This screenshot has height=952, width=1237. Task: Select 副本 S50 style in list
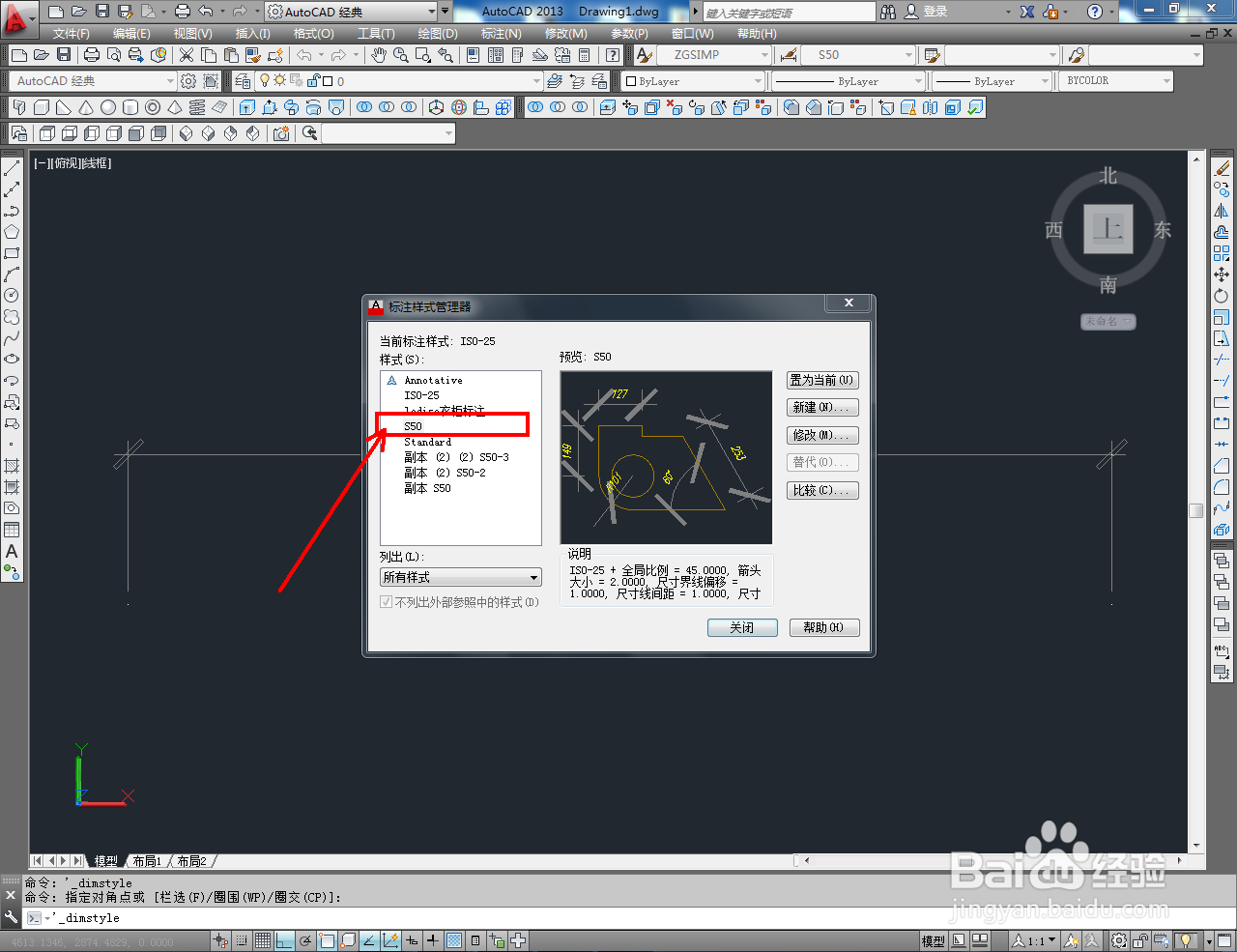[427, 489]
